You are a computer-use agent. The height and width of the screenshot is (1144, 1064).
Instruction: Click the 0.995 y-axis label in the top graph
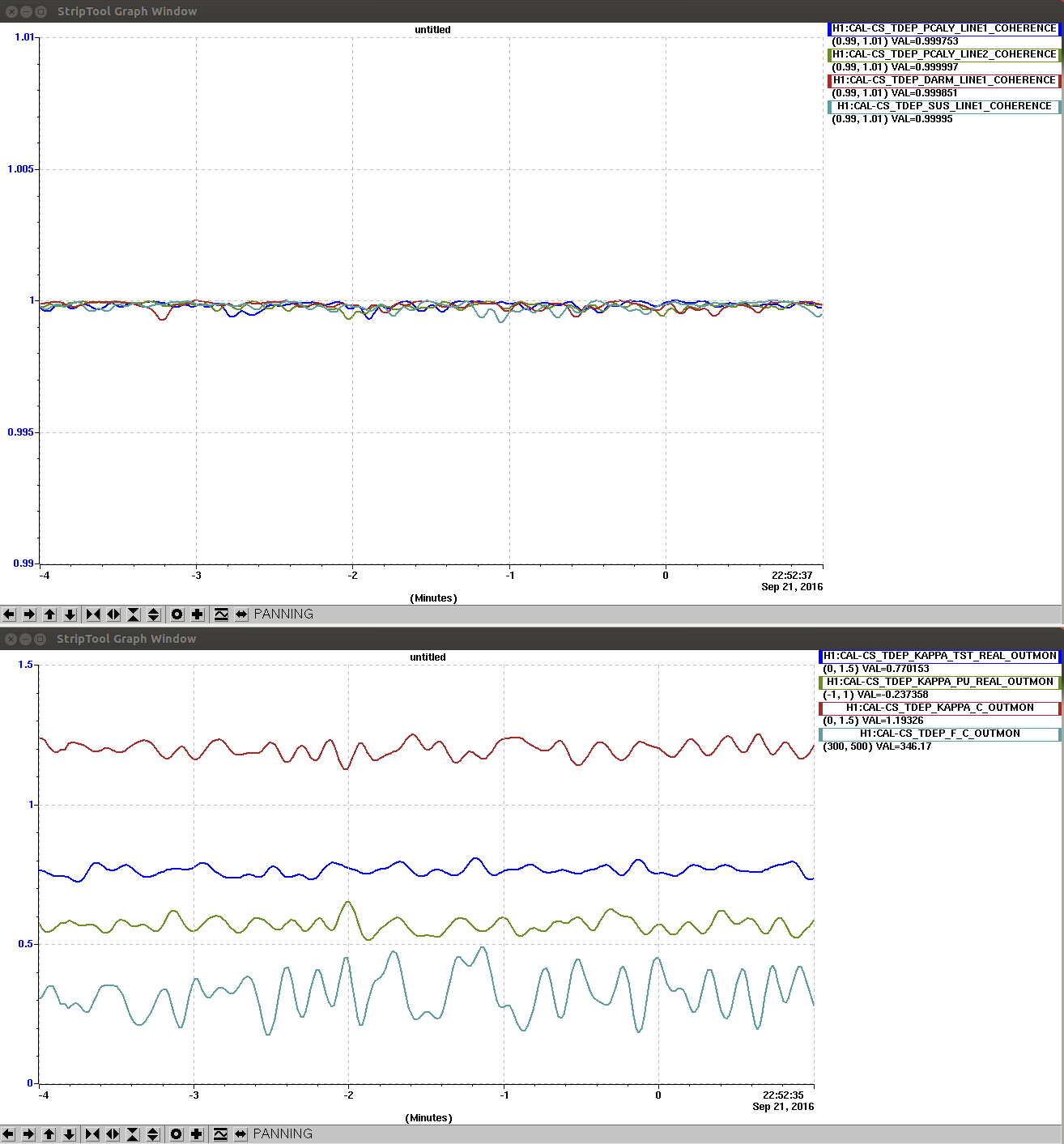point(21,432)
